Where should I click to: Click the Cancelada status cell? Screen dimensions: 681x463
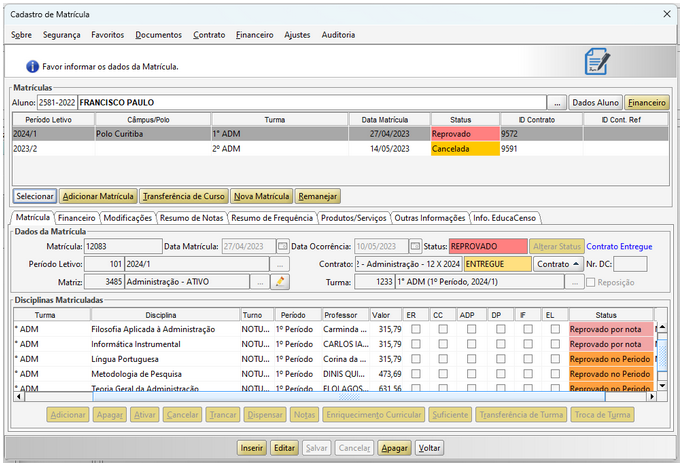click(465, 149)
